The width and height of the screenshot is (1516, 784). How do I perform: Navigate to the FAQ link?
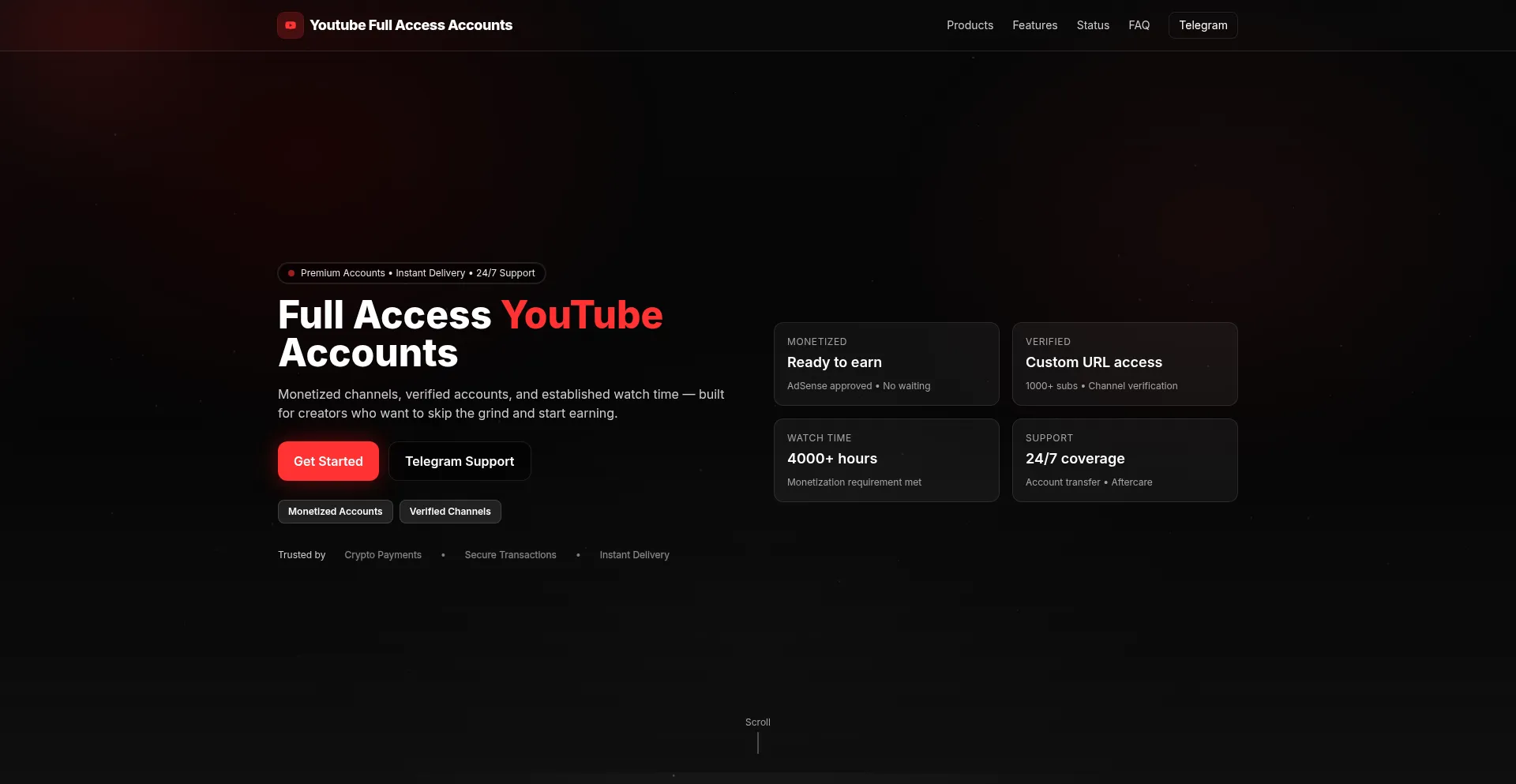pos(1139,25)
